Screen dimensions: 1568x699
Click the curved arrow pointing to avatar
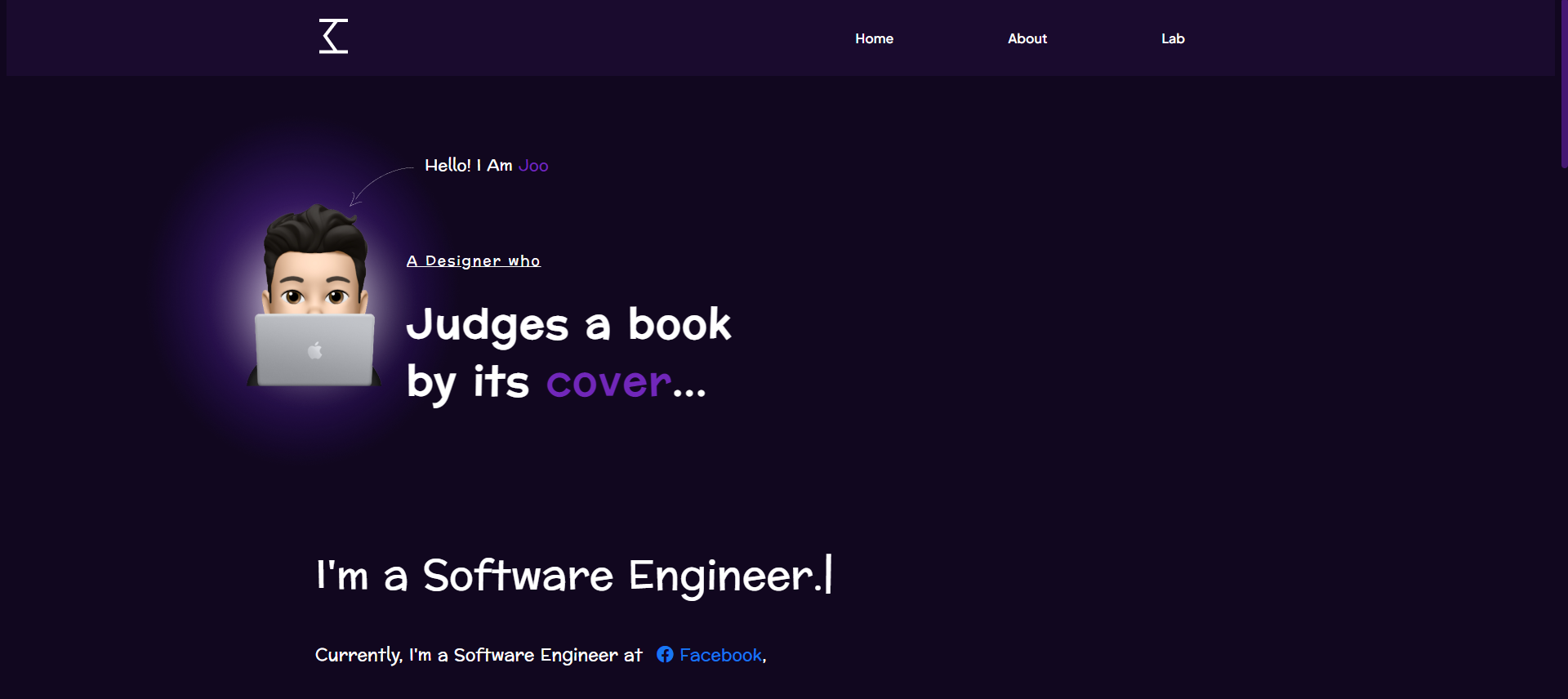click(381, 186)
